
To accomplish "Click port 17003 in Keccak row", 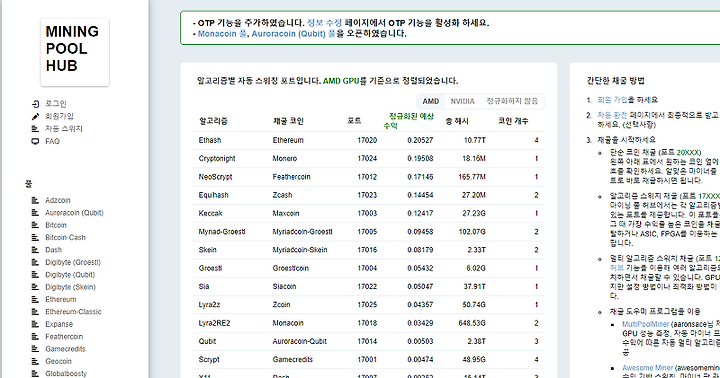I will point(367,214).
